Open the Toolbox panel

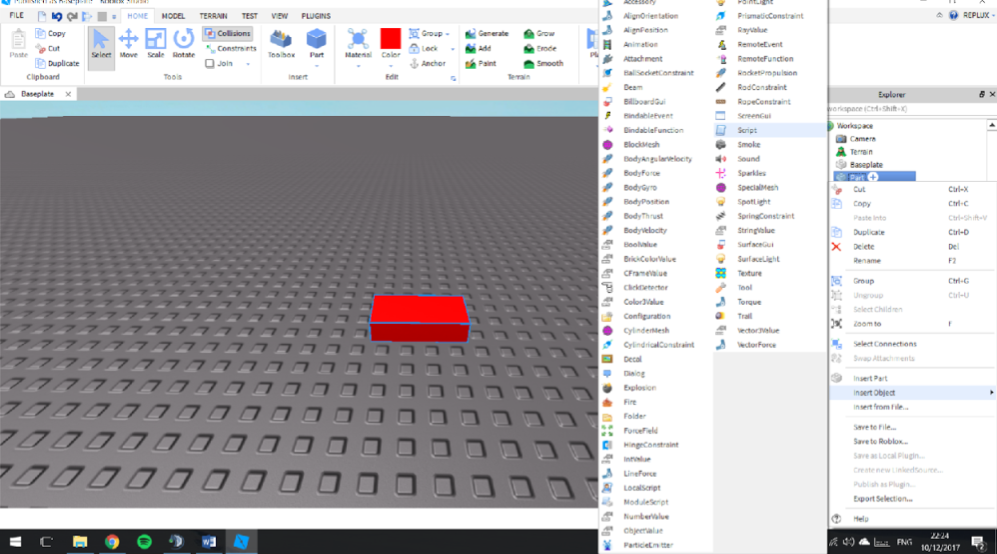(281, 43)
